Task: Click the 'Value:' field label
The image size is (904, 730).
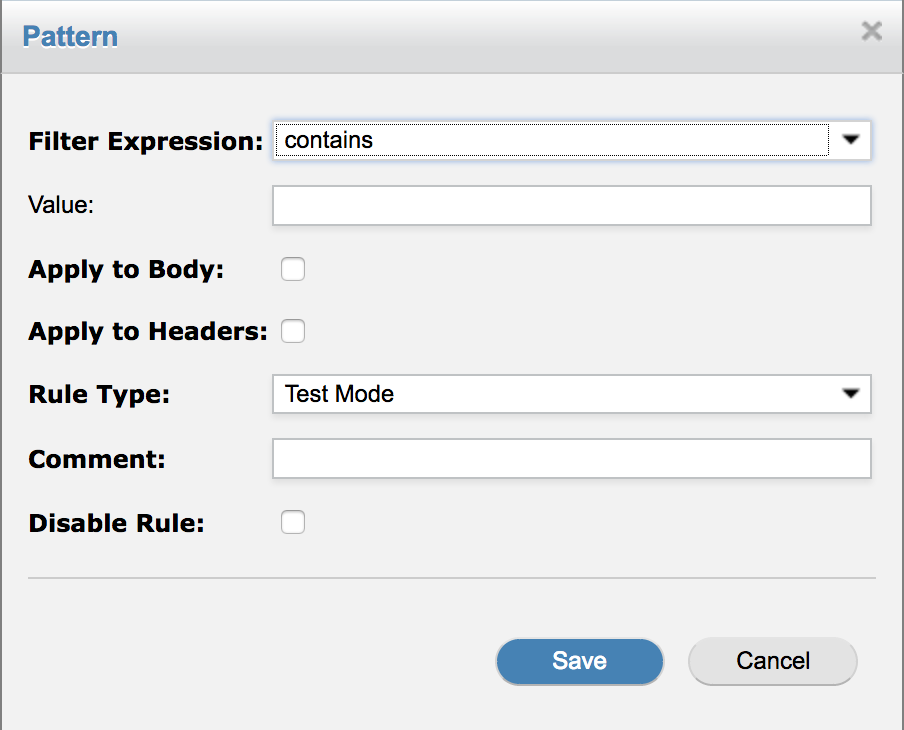Action: pyautogui.click(x=60, y=205)
